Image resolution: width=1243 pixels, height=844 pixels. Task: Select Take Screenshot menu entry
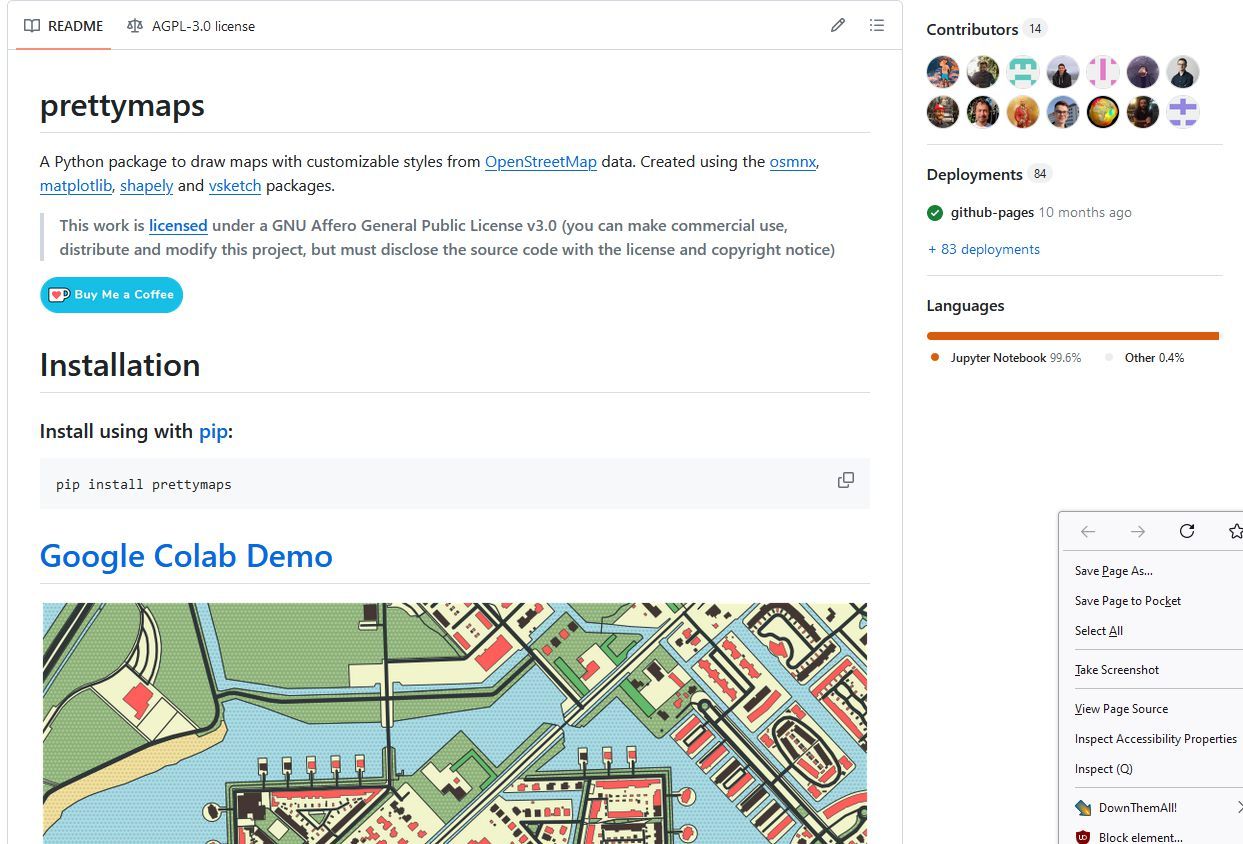[x=1117, y=670]
